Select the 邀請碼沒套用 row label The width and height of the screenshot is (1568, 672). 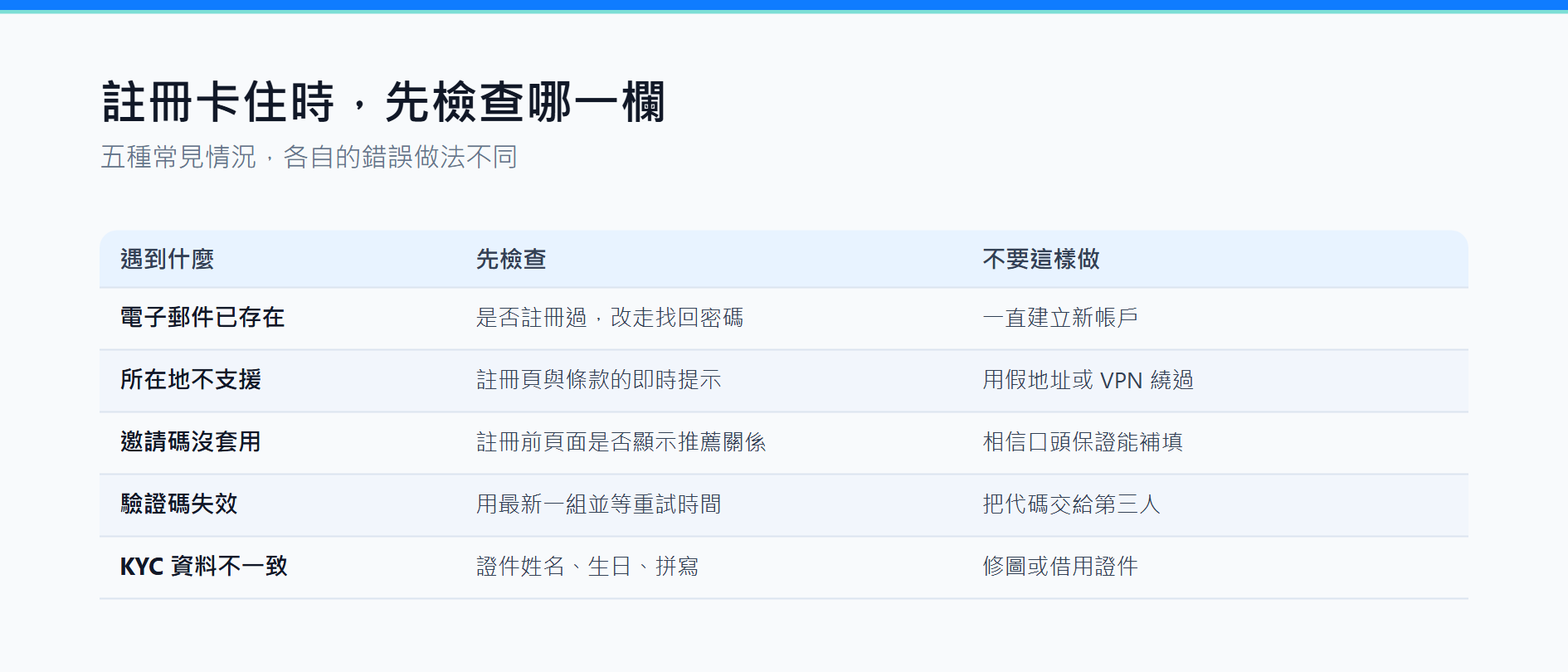(191, 442)
